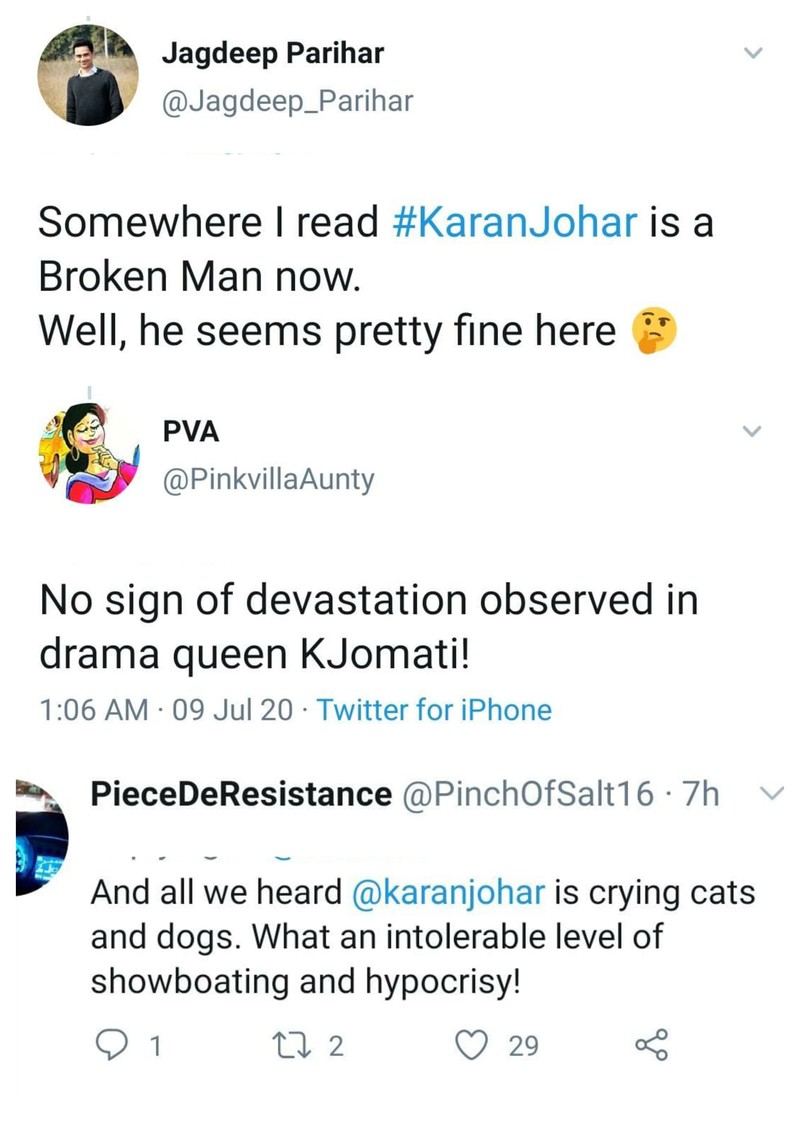Open PVA's cartoon avatar
The height and width of the screenshot is (1127, 800).
point(87,453)
